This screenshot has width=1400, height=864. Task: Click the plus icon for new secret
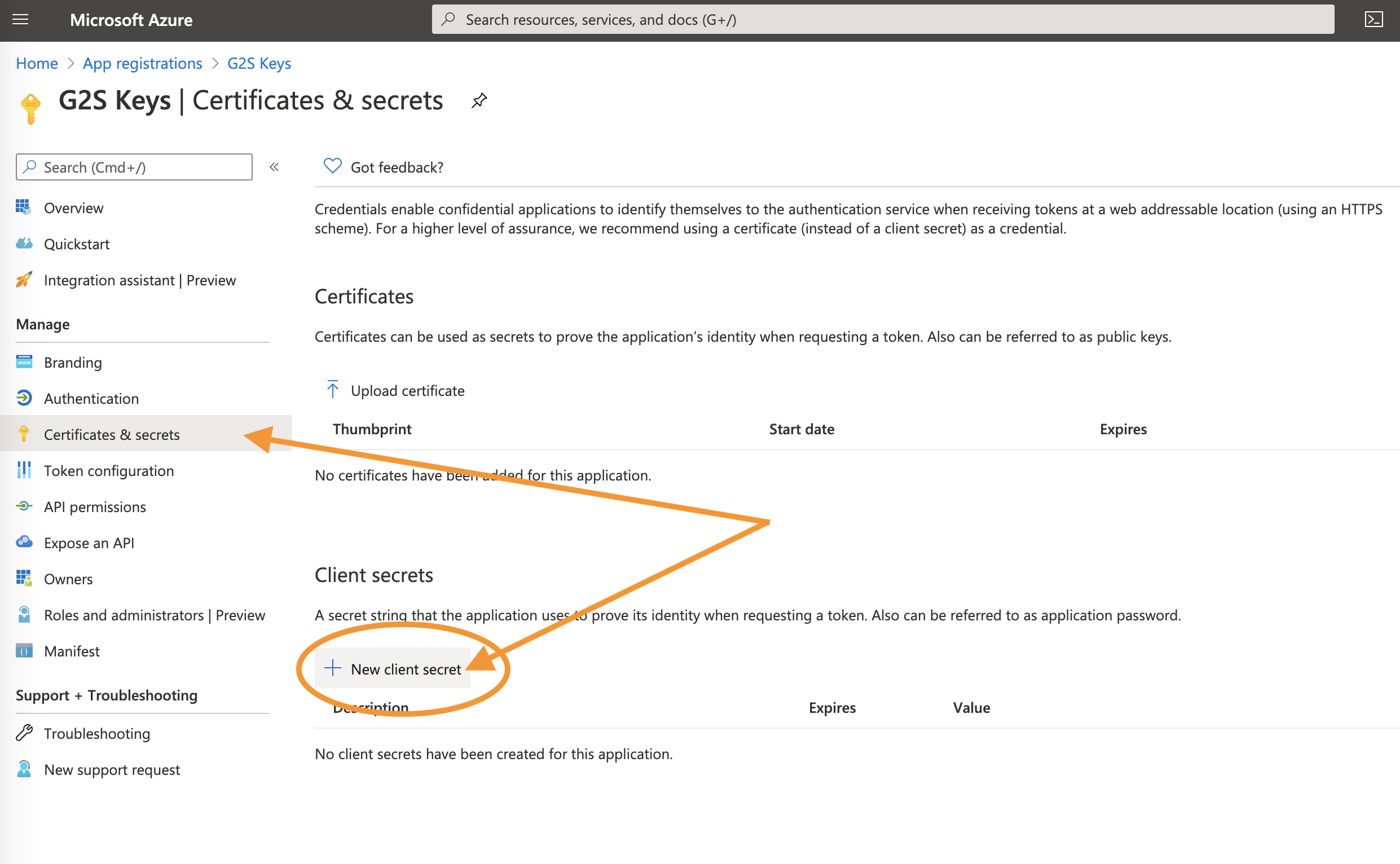(x=333, y=668)
